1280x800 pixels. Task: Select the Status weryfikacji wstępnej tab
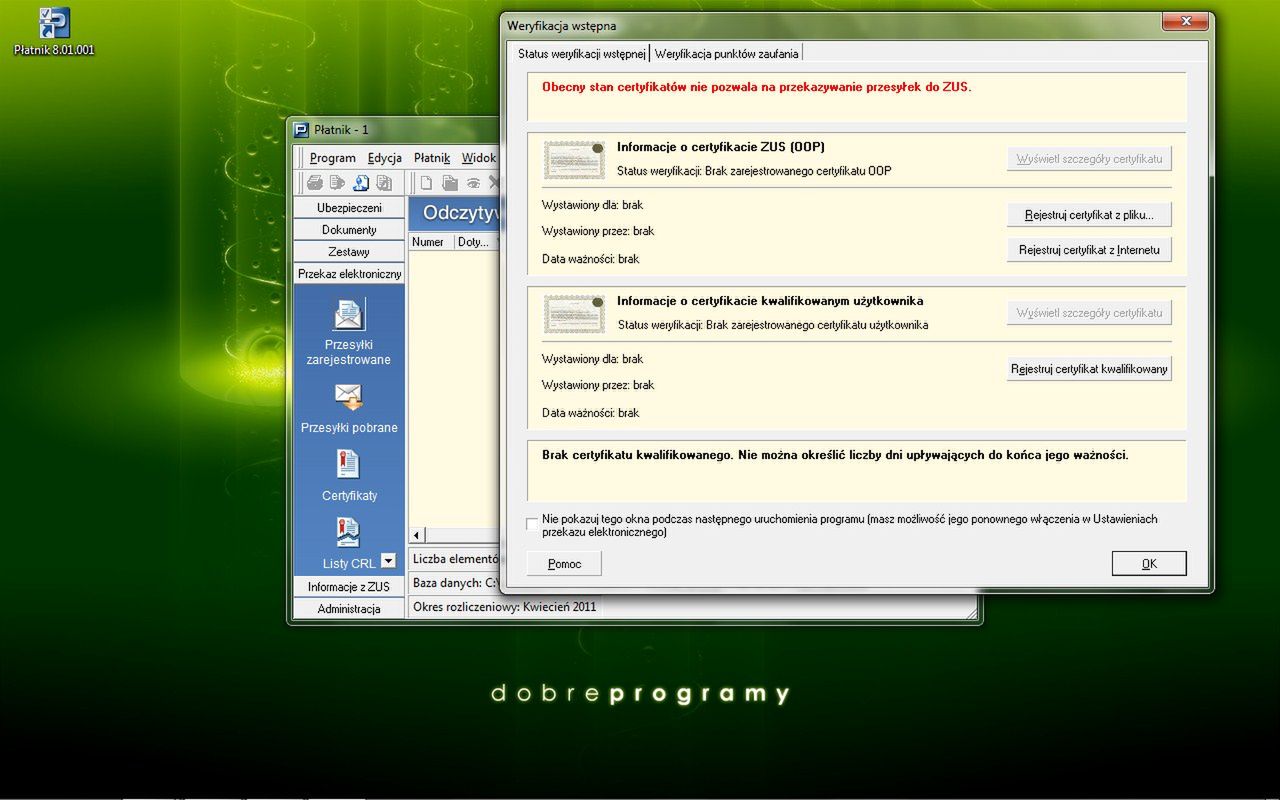pyautogui.click(x=581, y=54)
